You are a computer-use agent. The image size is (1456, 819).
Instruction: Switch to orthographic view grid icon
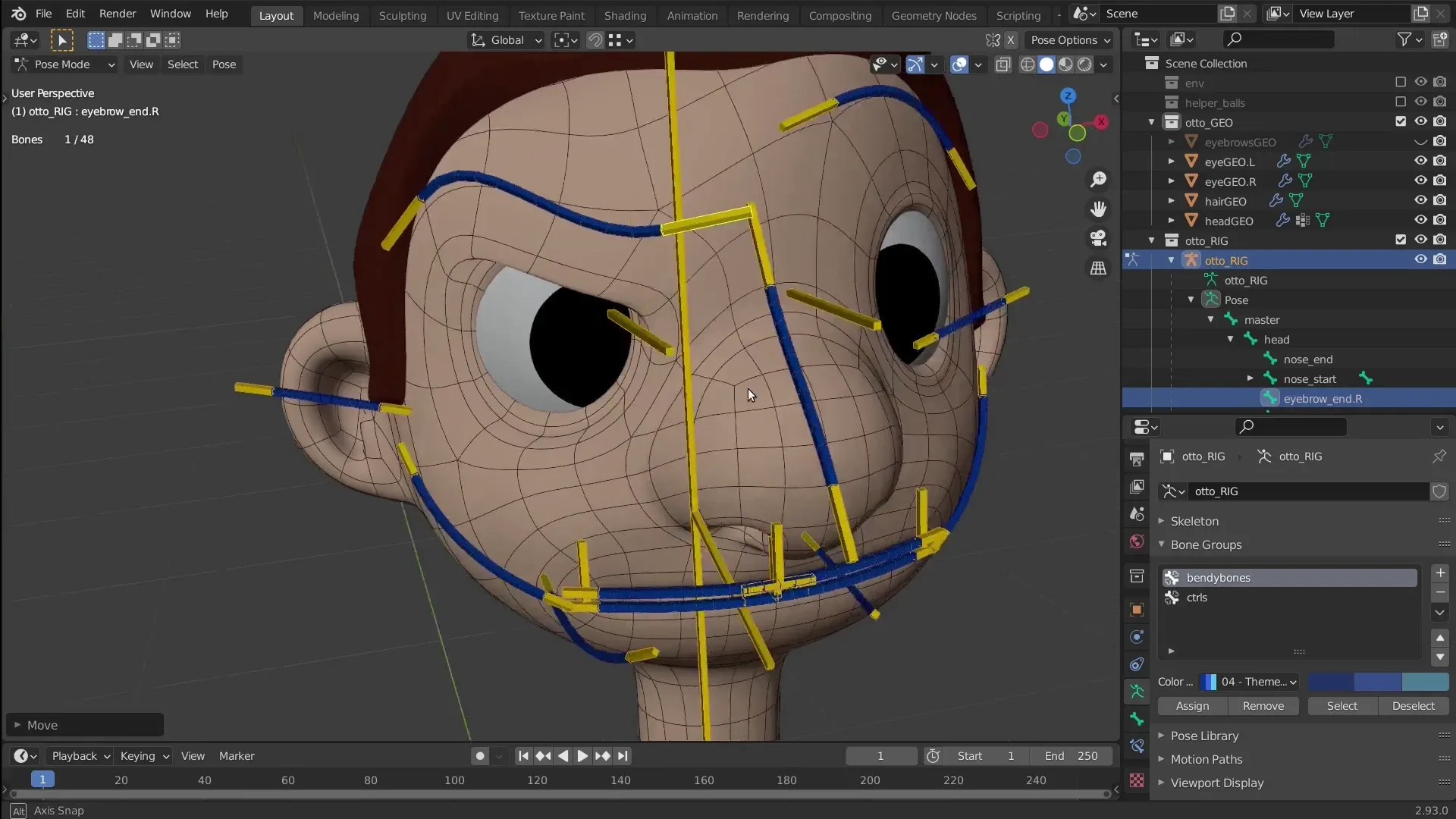pos(1098,268)
